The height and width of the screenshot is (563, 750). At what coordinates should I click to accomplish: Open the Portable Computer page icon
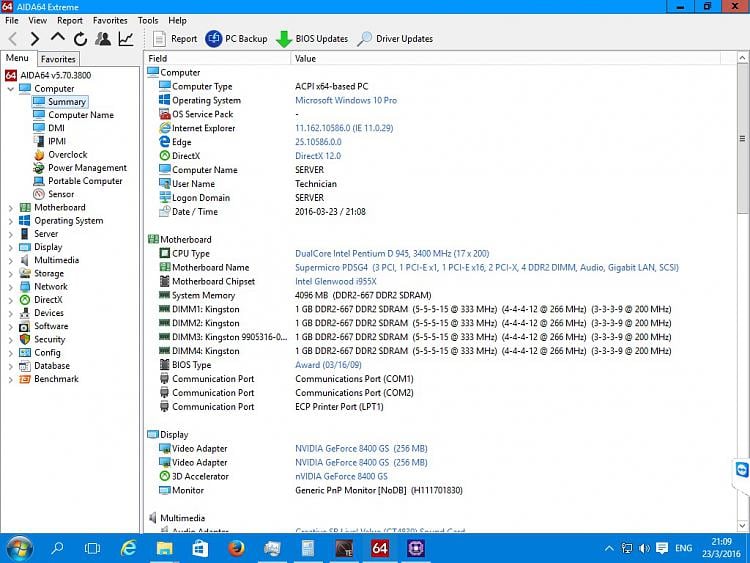[39, 181]
